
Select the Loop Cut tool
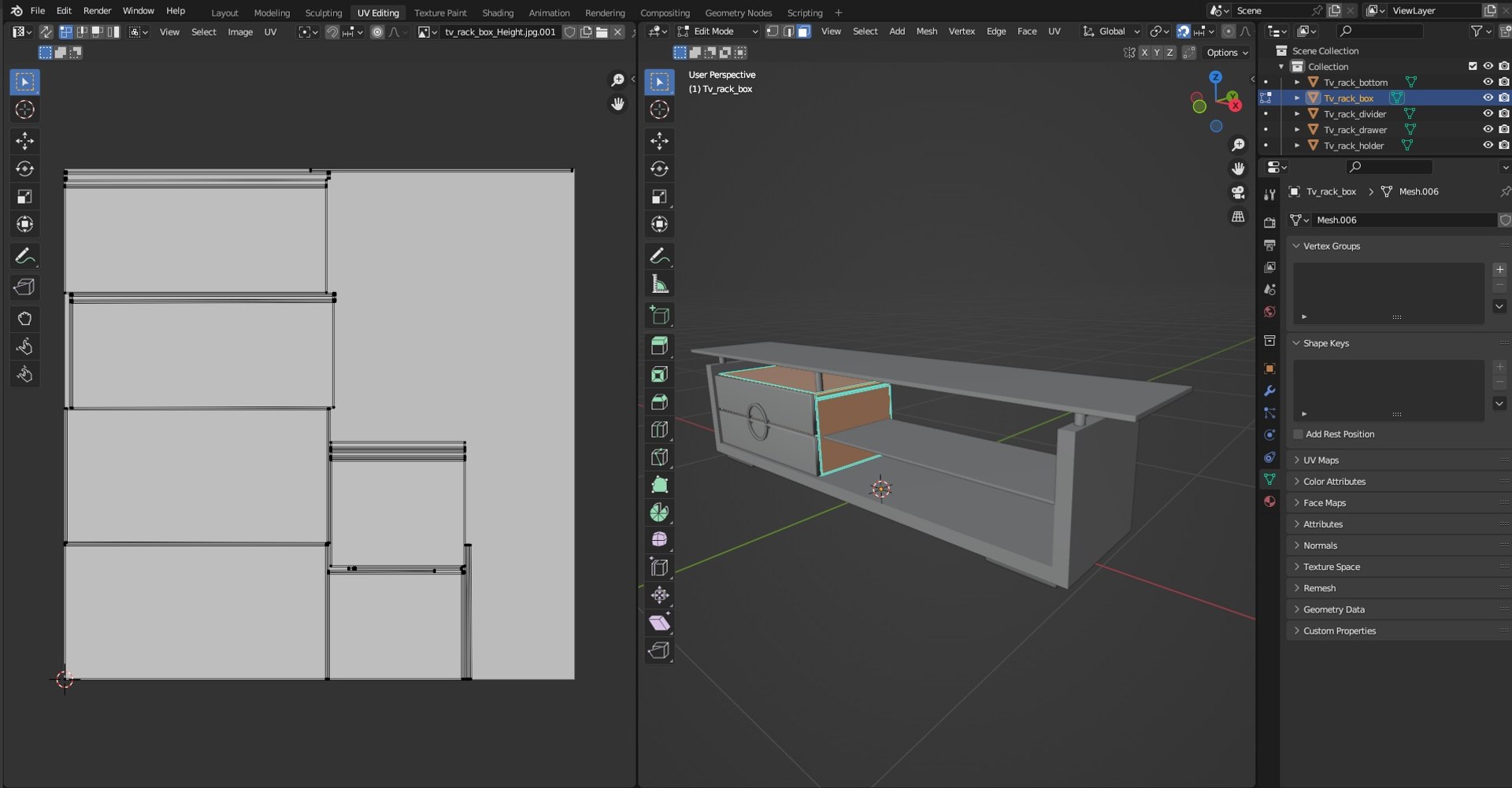[x=659, y=430]
